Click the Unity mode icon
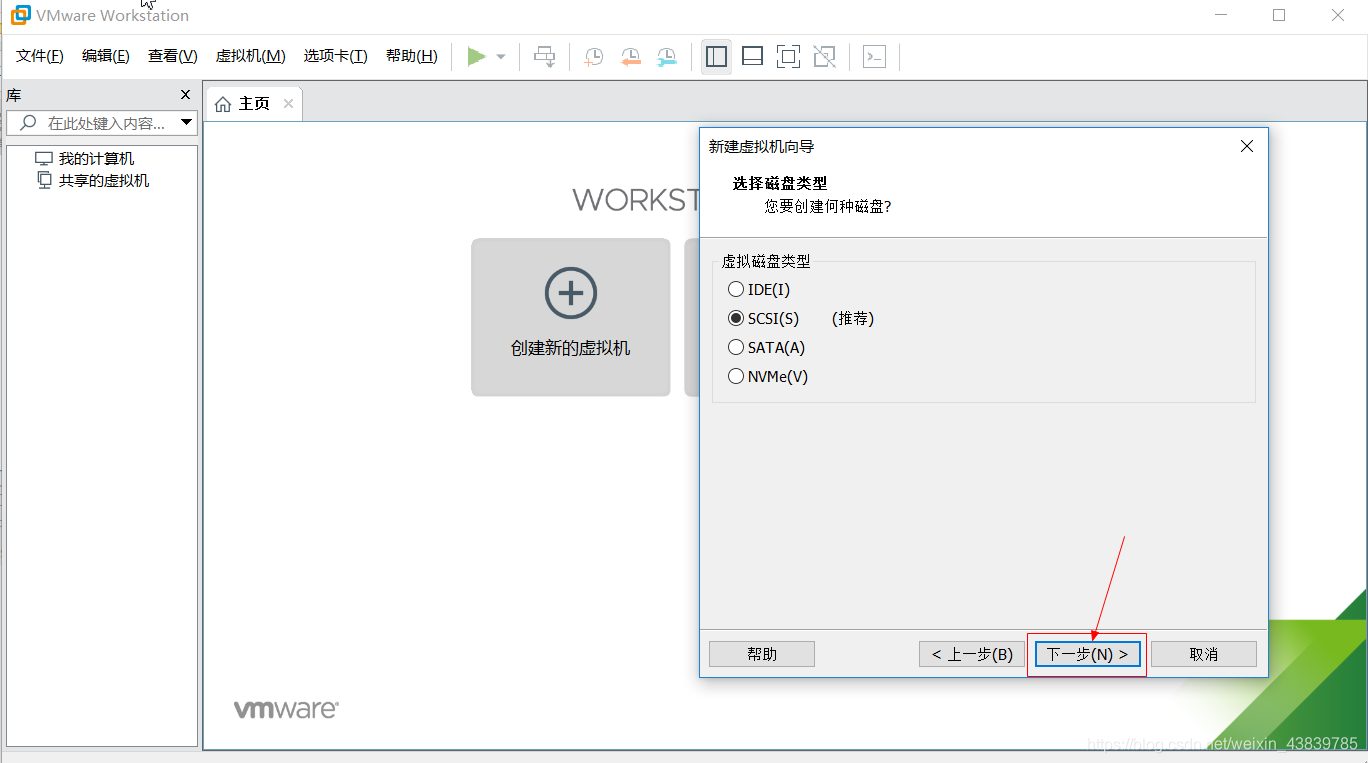1368x763 pixels. (824, 57)
